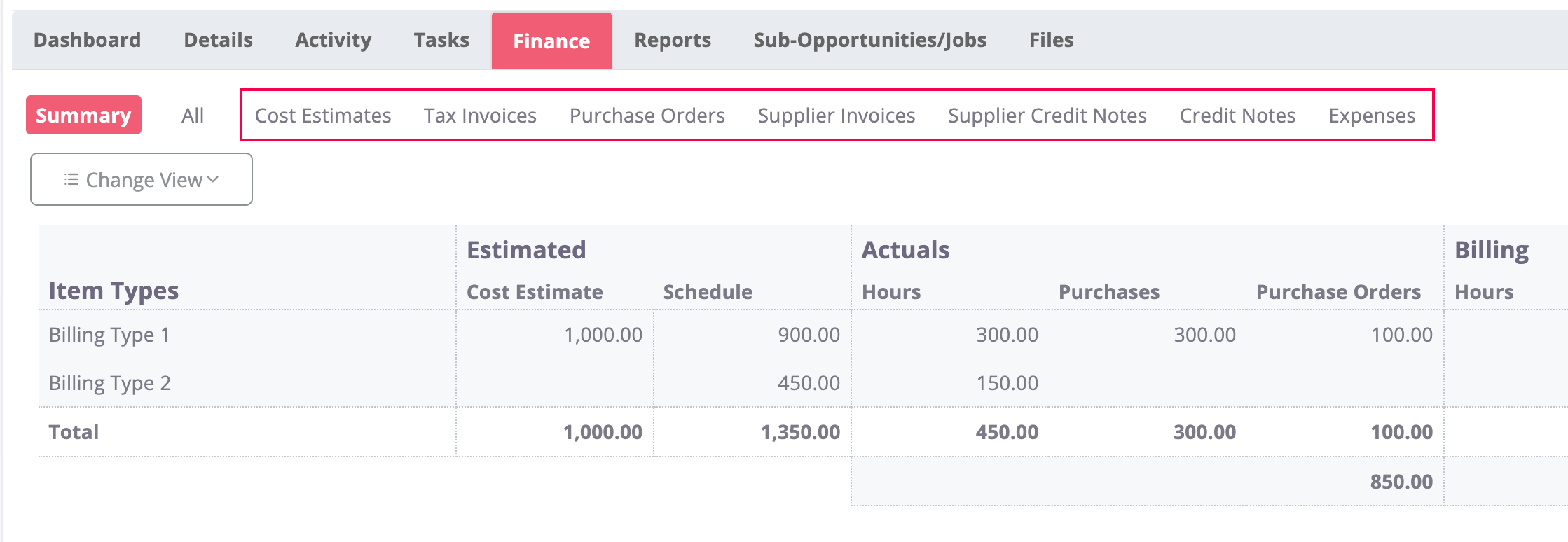View Cost Estimates sub-tab
Screen dimensions: 1568x542
point(323,116)
